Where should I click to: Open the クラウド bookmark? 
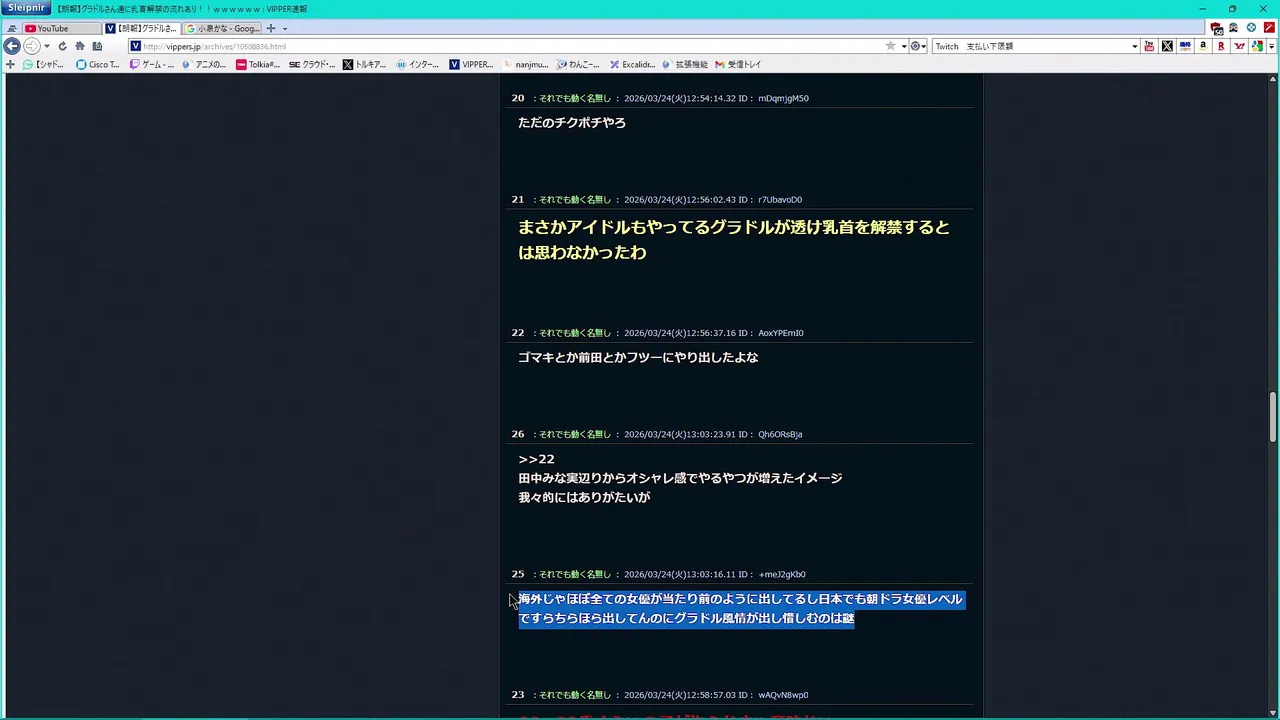312,64
